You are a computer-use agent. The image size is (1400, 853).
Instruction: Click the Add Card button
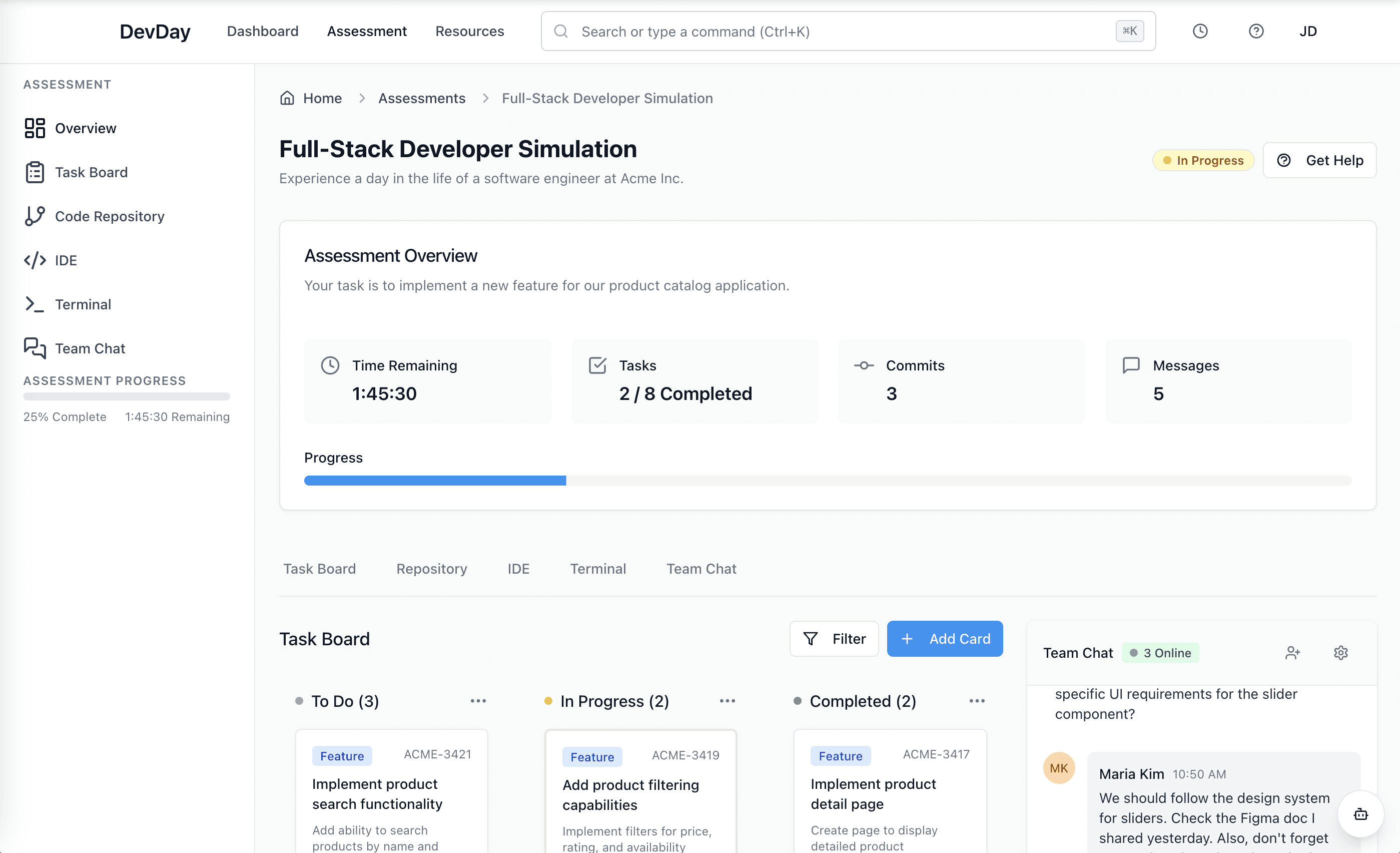[x=945, y=639]
